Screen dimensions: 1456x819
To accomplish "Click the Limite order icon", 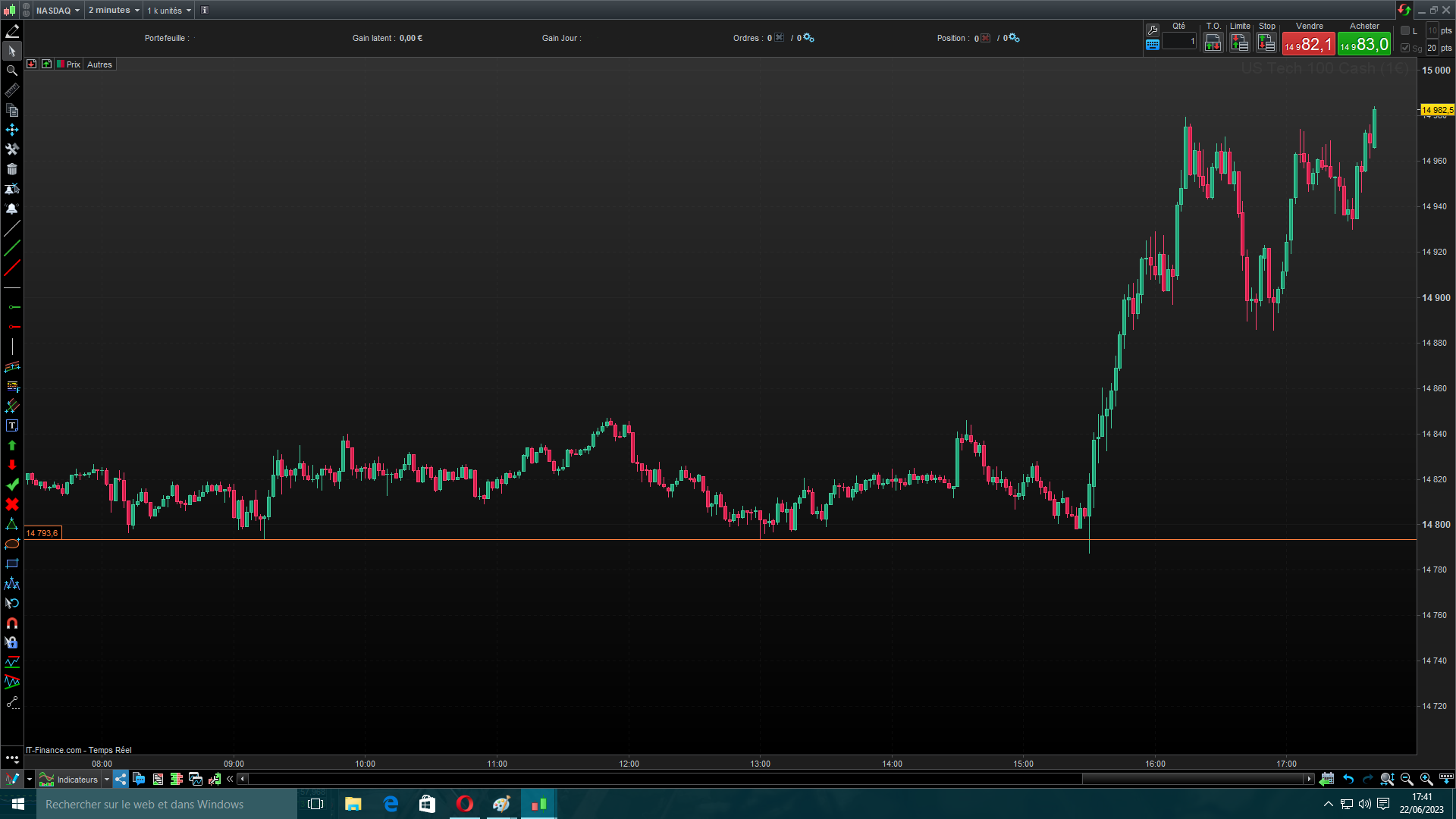I will (1239, 43).
